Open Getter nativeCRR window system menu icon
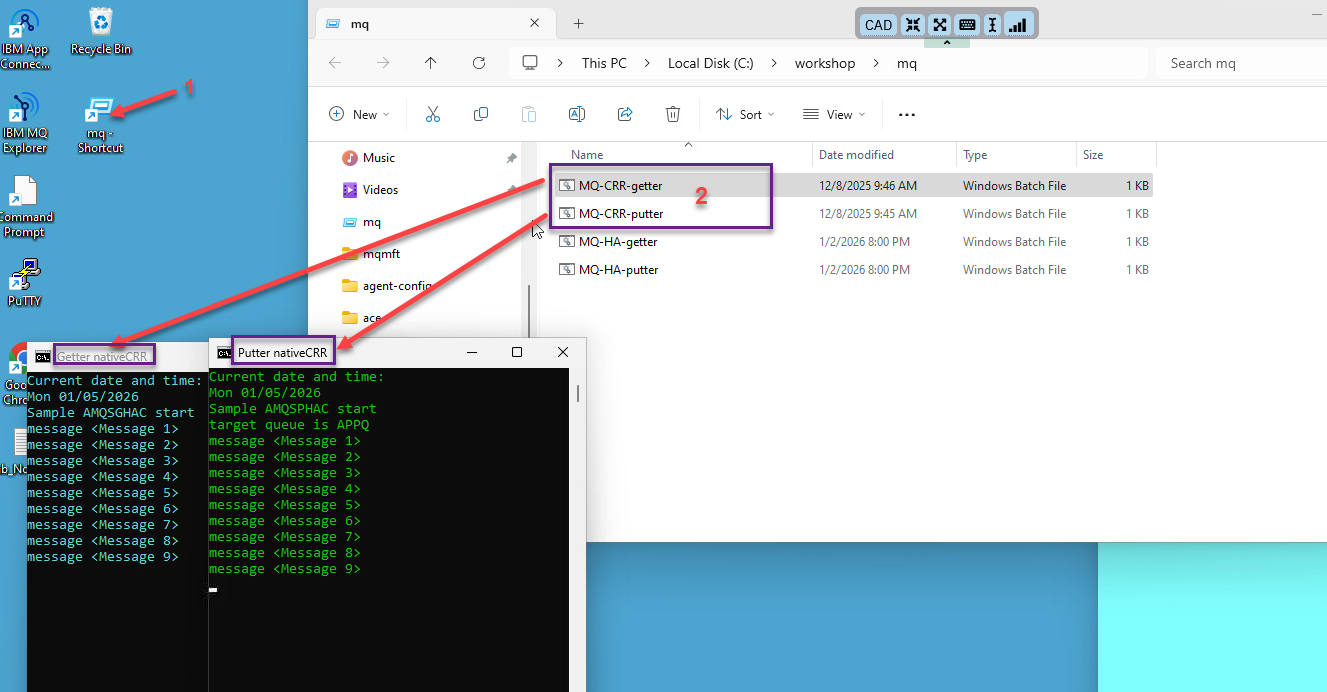This screenshot has height=692, width=1327. pos(43,357)
